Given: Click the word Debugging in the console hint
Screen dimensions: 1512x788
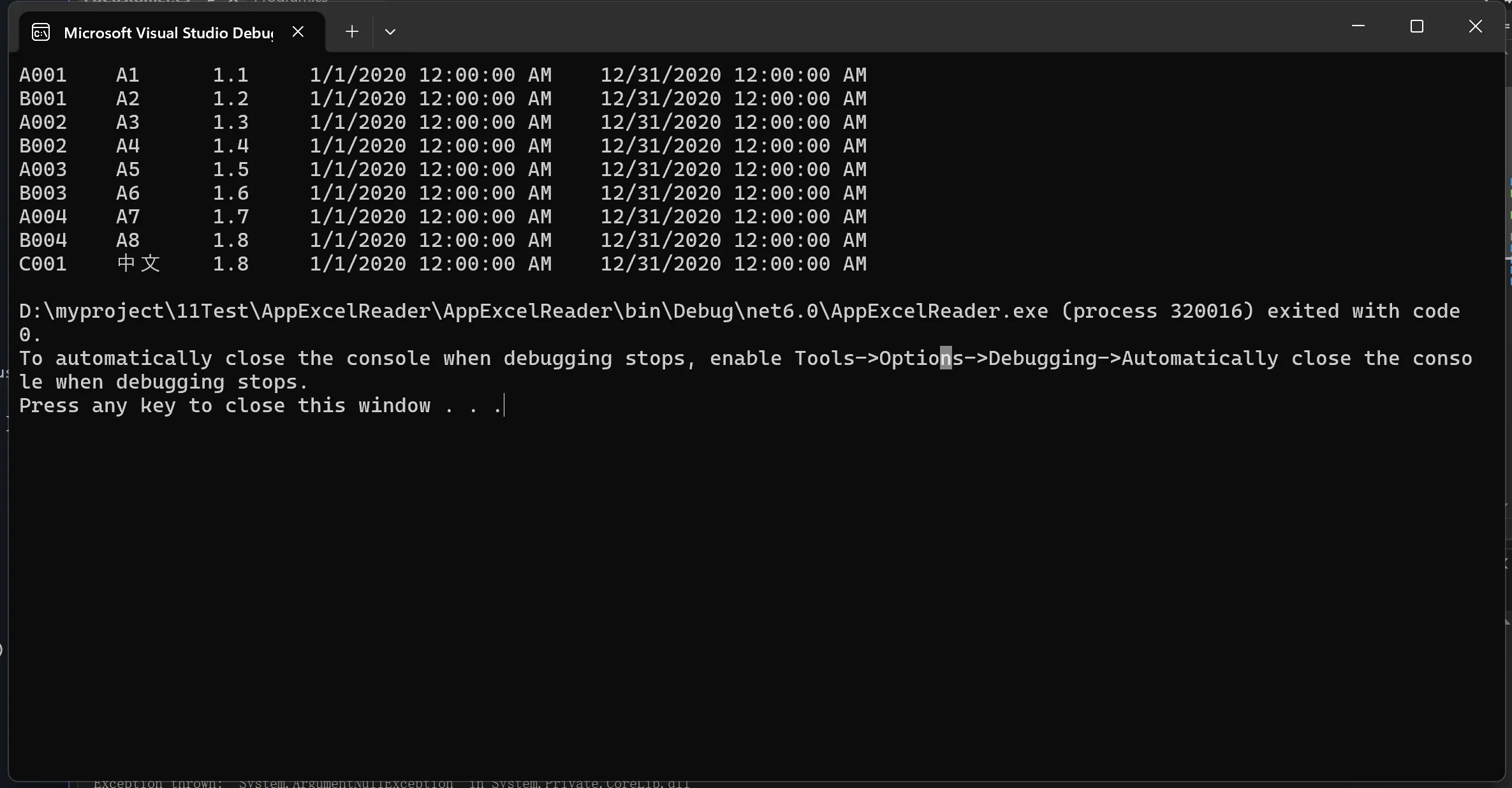Looking at the screenshot, I should pos(1042,359).
